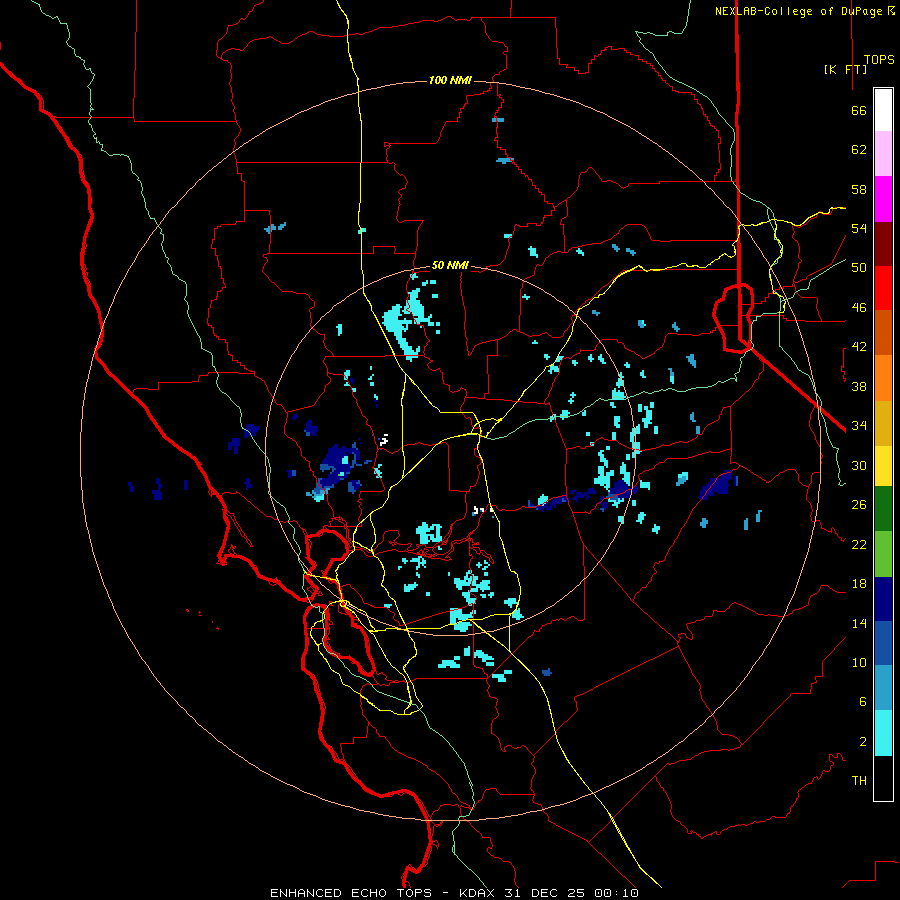The width and height of the screenshot is (900, 900).
Task: Click the light pink swatch between 62 and 66
Action: [x=883, y=154]
